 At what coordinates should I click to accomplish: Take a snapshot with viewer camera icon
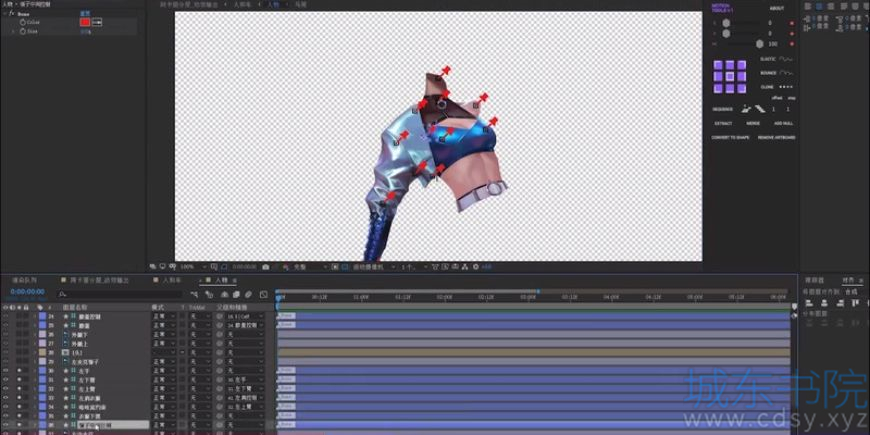click(x=266, y=267)
